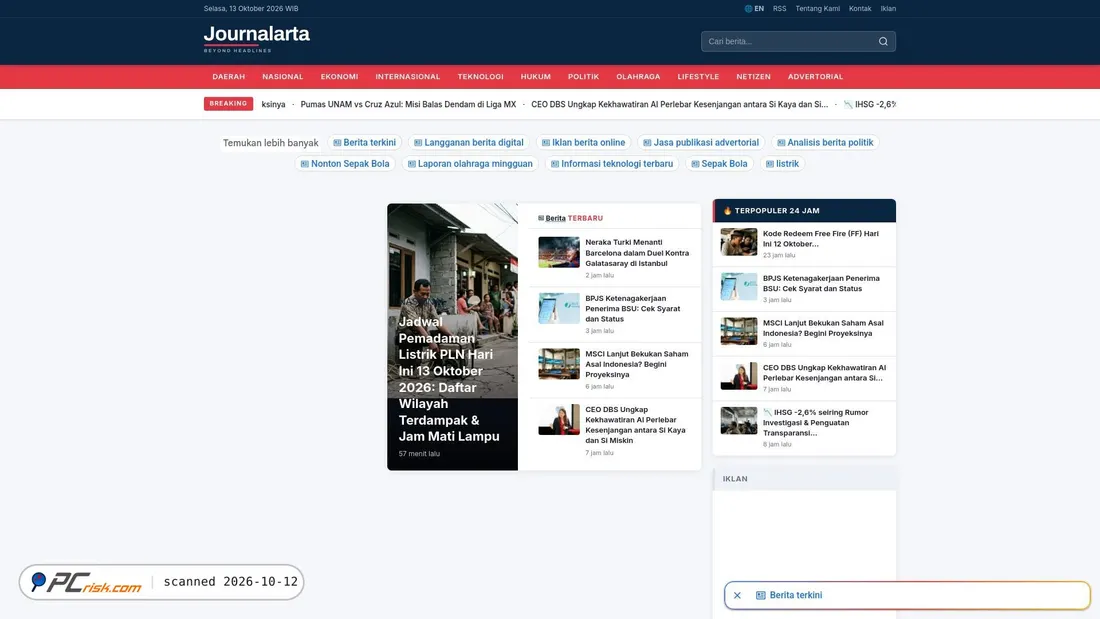Open the DAERAH menu item

pyautogui.click(x=229, y=76)
